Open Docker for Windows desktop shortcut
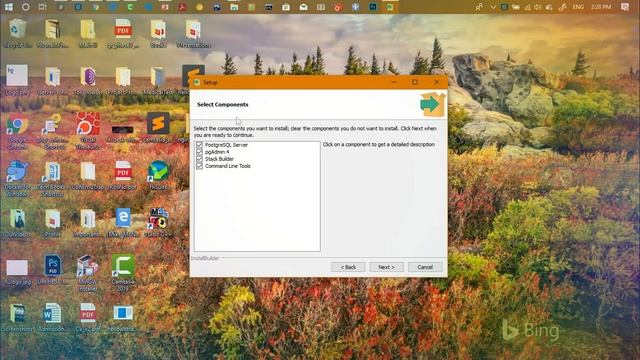Image resolution: width=640 pixels, height=360 pixels. (x=17, y=178)
